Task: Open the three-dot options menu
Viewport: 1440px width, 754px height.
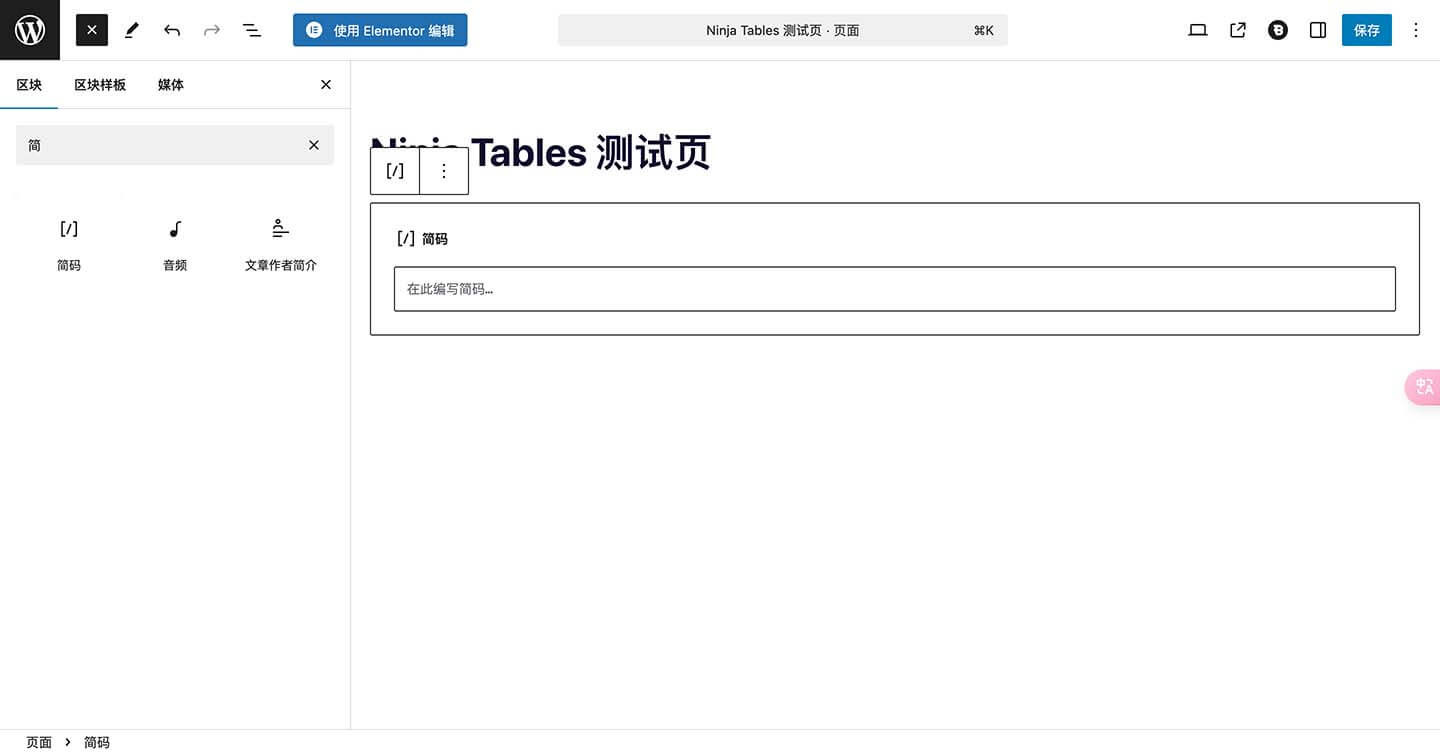Action: pyautogui.click(x=1415, y=30)
